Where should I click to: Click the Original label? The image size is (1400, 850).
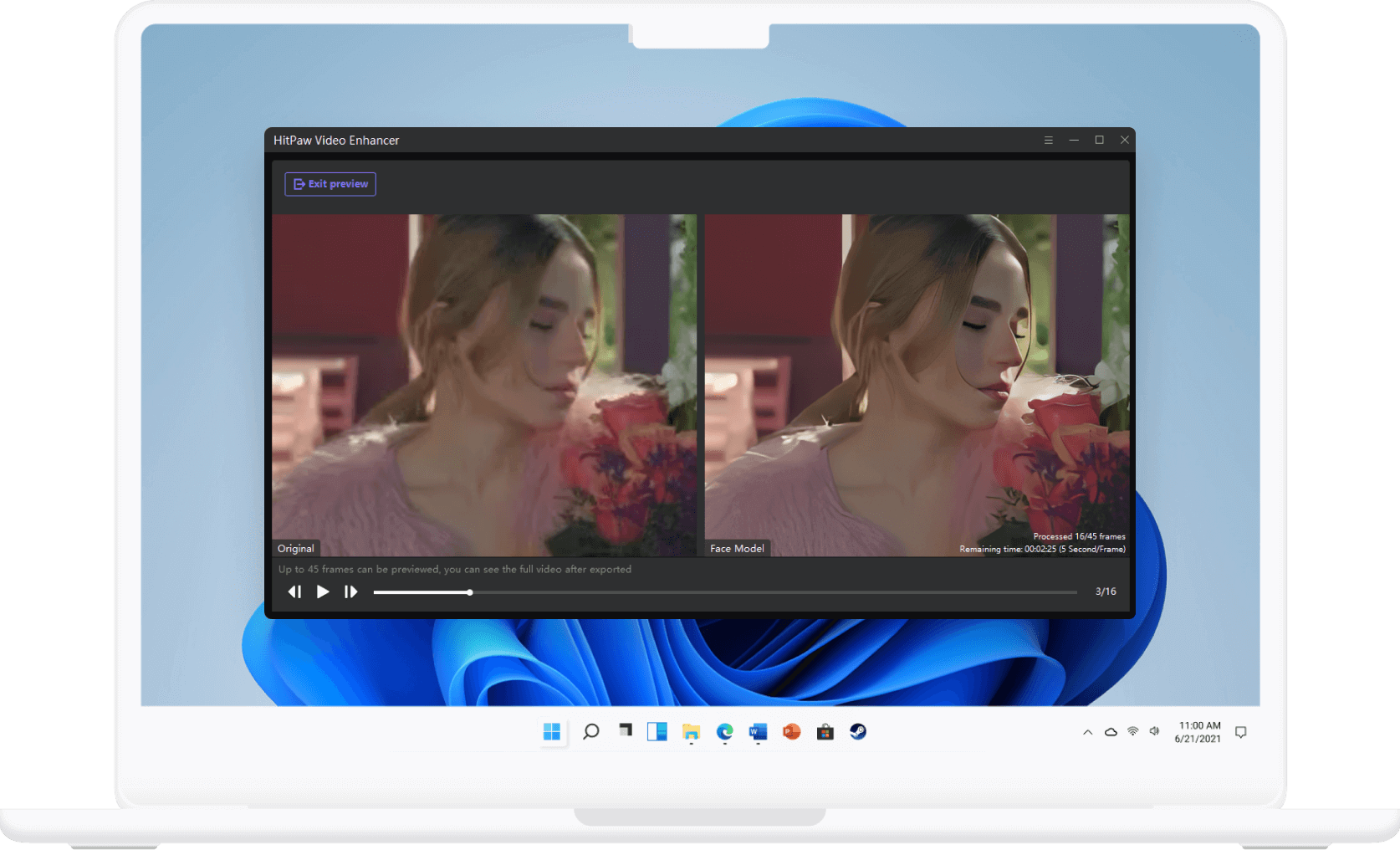[x=296, y=549]
